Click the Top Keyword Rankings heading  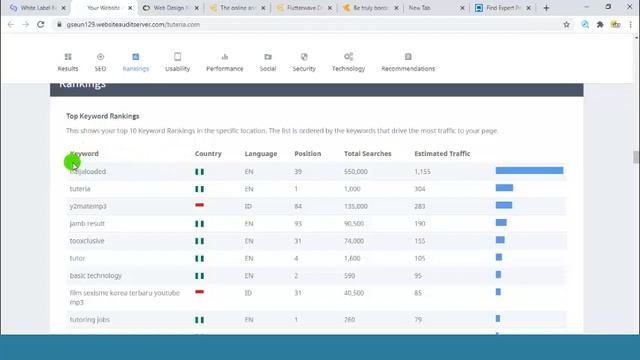[x=102, y=116]
